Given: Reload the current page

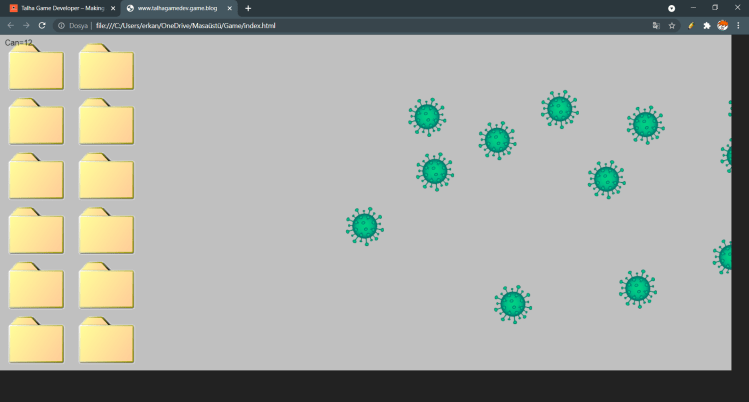Looking at the screenshot, I should click(44, 25).
